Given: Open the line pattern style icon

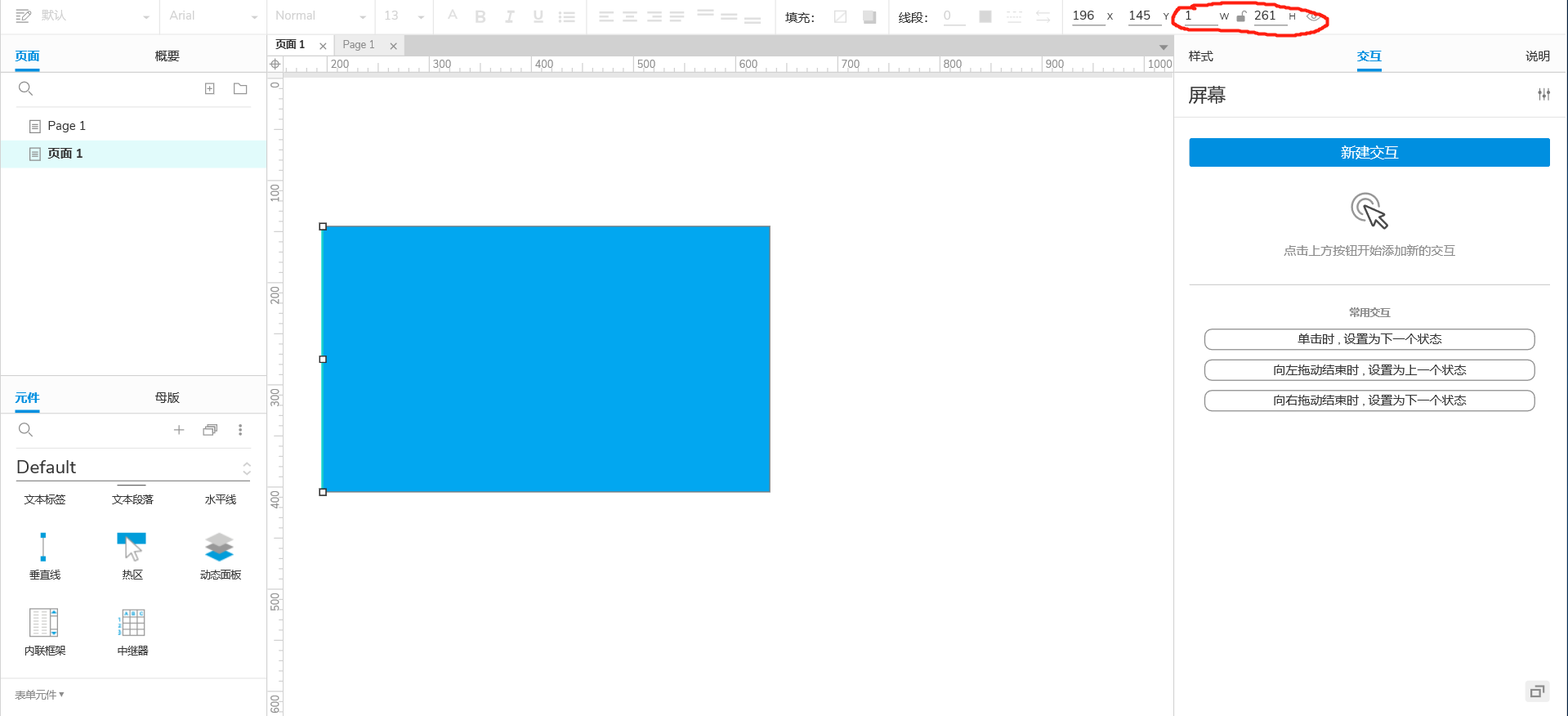Looking at the screenshot, I should 1014,16.
